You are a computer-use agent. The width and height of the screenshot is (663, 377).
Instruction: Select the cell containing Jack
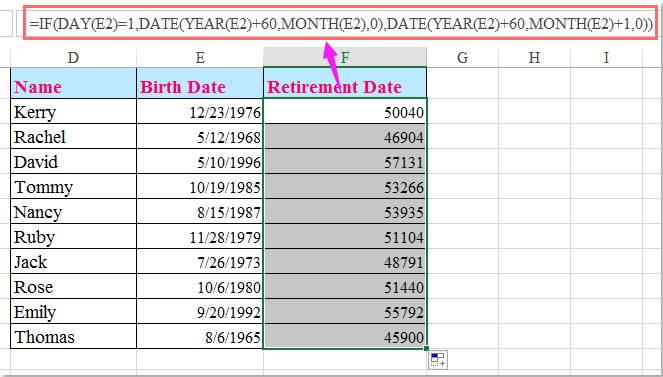tap(73, 261)
